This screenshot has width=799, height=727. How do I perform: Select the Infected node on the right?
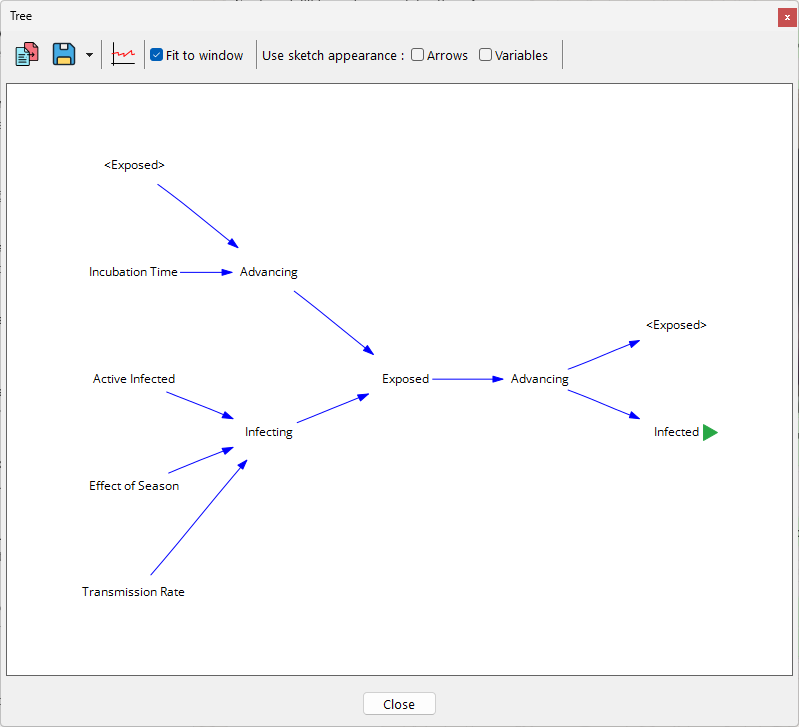pyautogui.click(x=676, y=432)
